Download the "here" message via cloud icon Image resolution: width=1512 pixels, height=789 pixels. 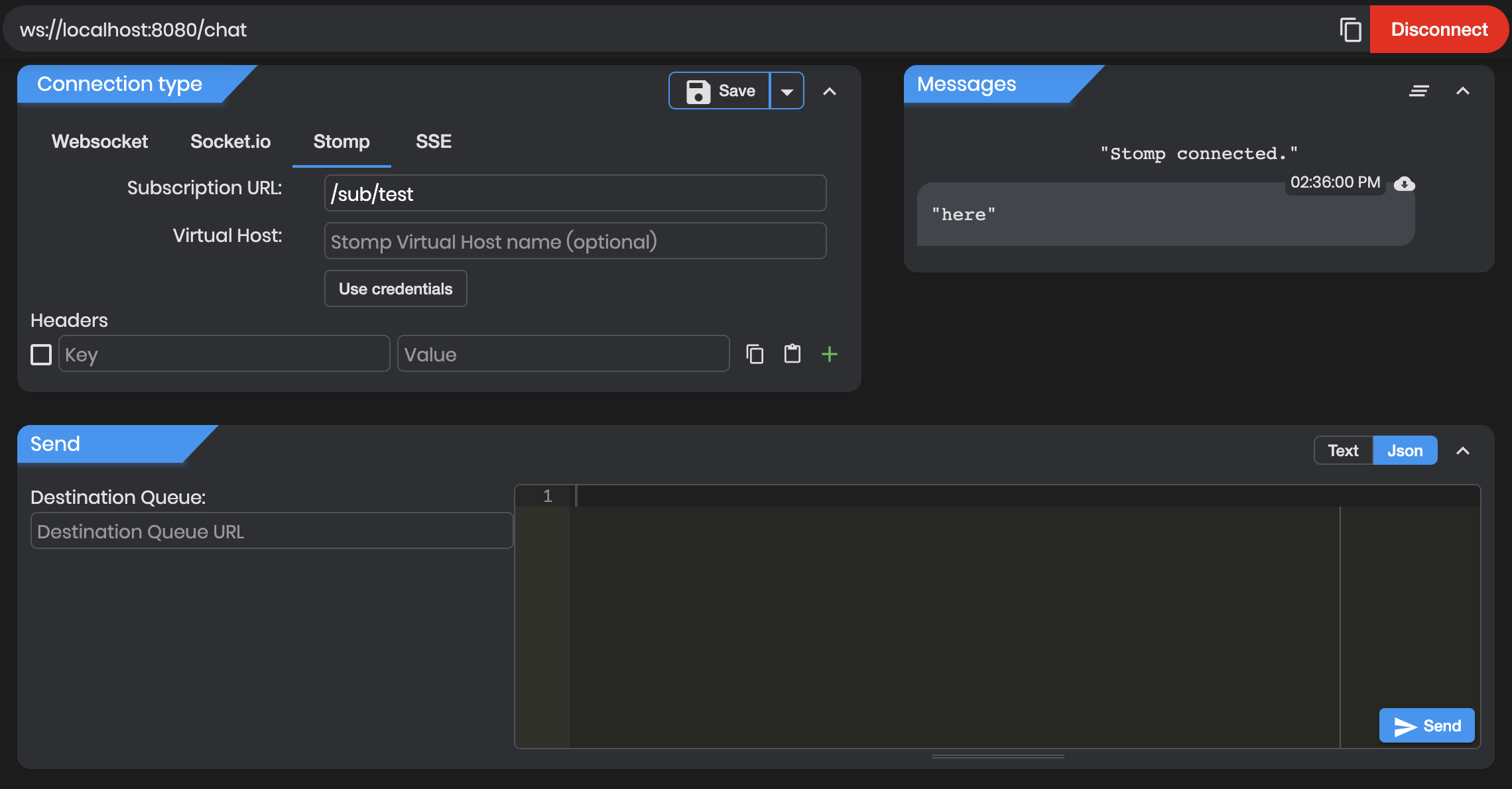tap(1404, 184)
